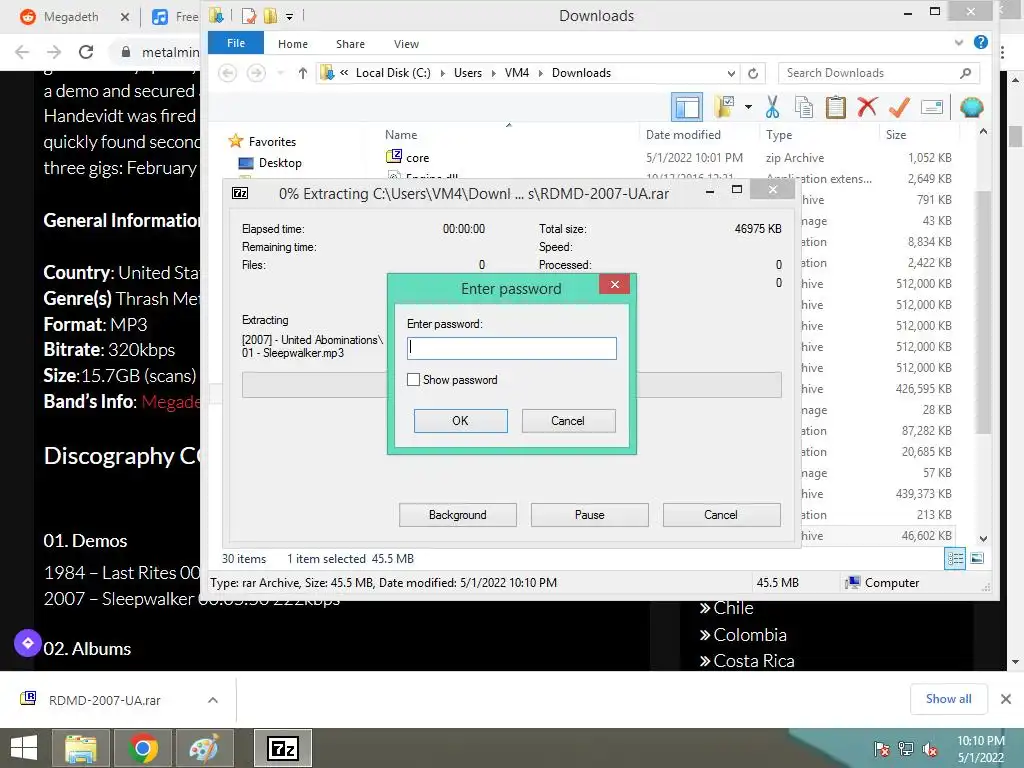Cancel the Enter password dialog

tap(568, 421)
